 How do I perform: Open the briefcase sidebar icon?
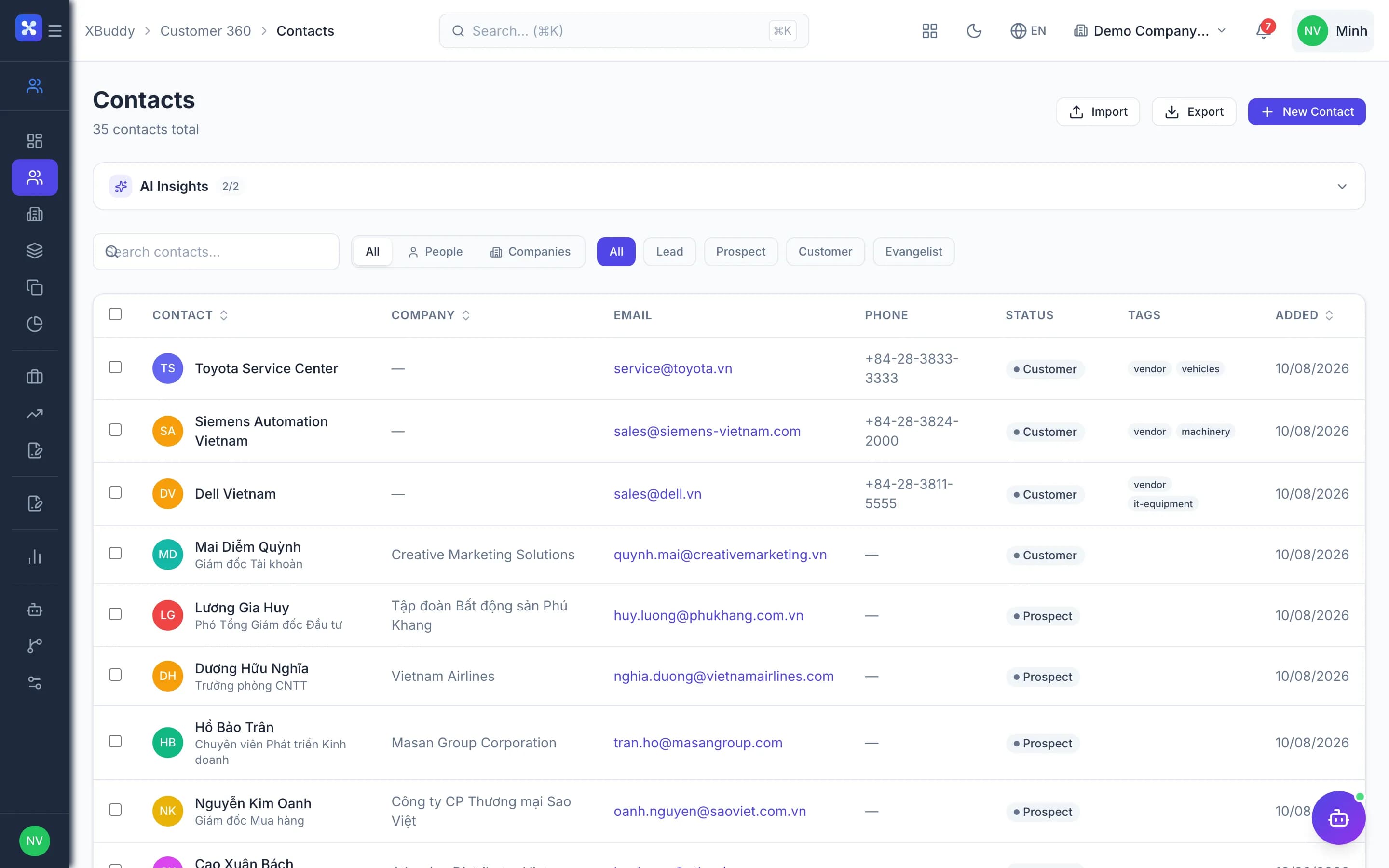click(x=34, y=377)
